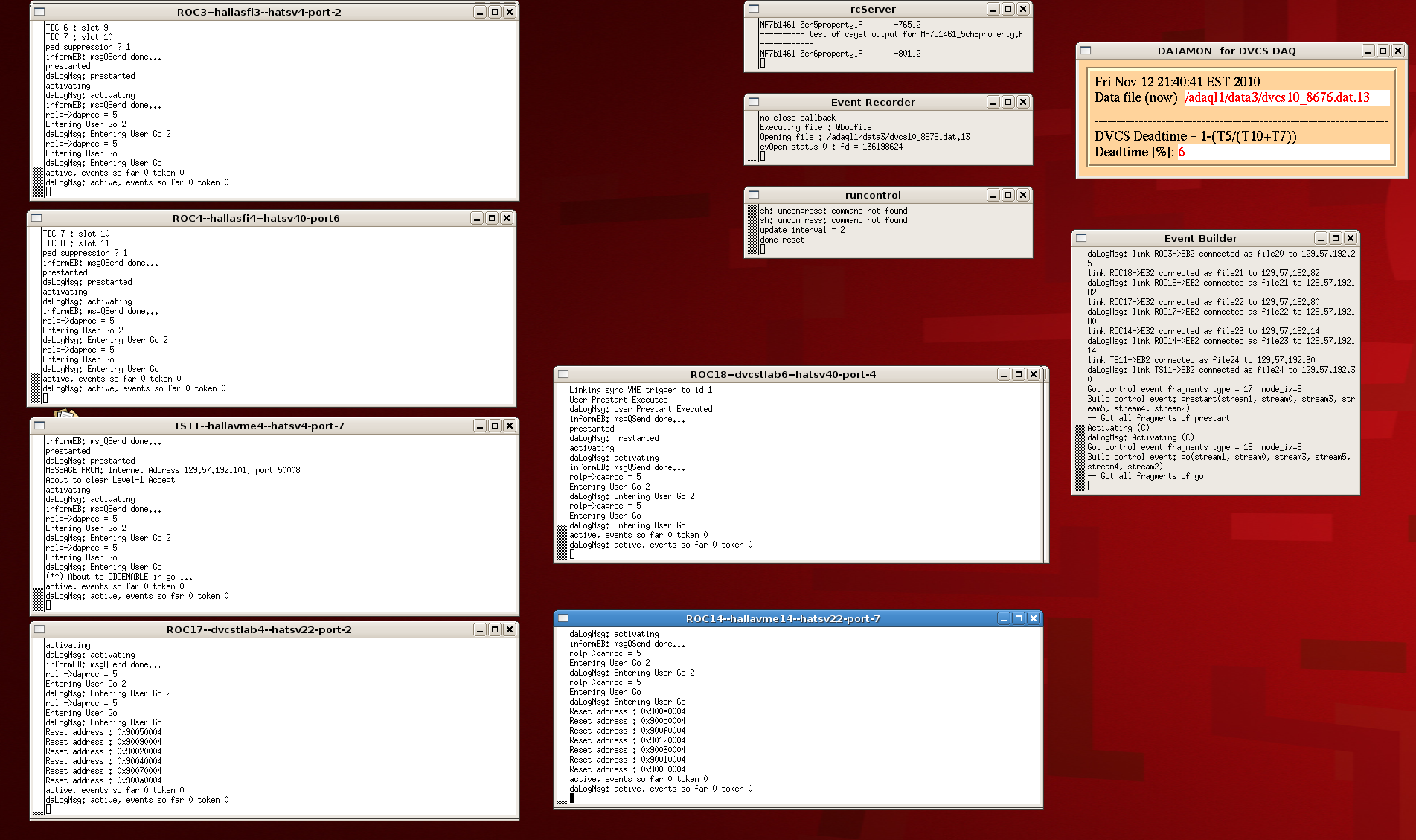
Task: Minimize the DATAMON for DVCS DAQ window
Action: coord(1368,51)
